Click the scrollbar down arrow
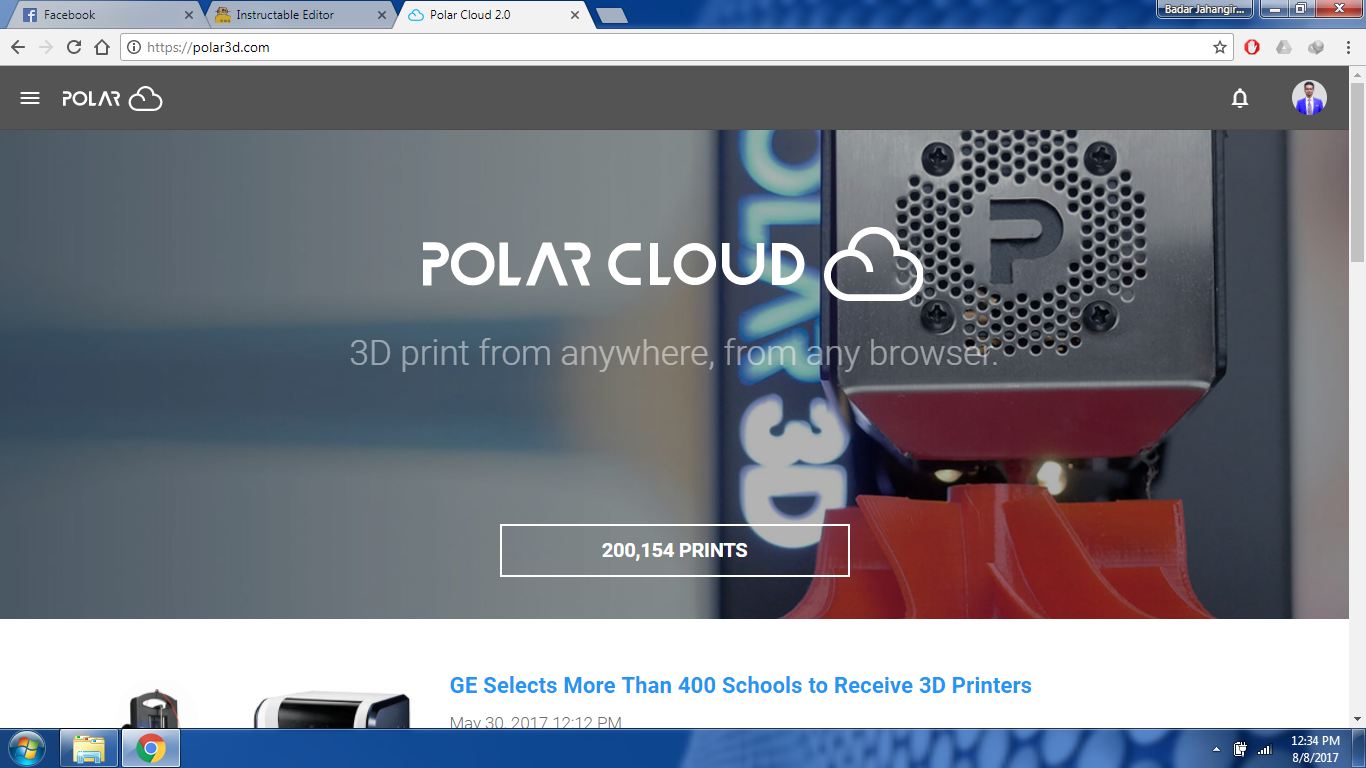Viewport: 1366px width, 768px height. (x=1357, y=719)
